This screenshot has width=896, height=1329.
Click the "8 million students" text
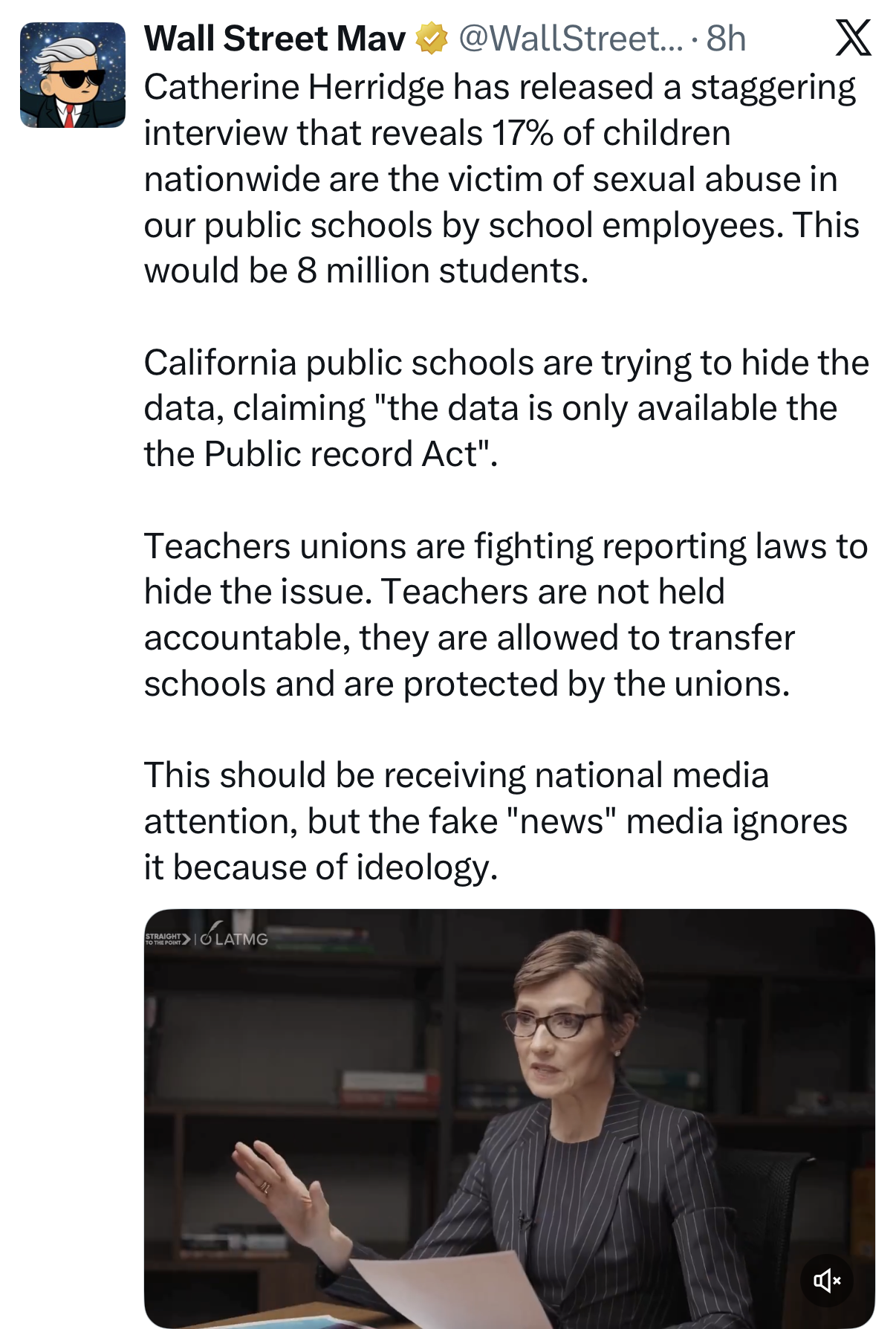coord(441,271)
